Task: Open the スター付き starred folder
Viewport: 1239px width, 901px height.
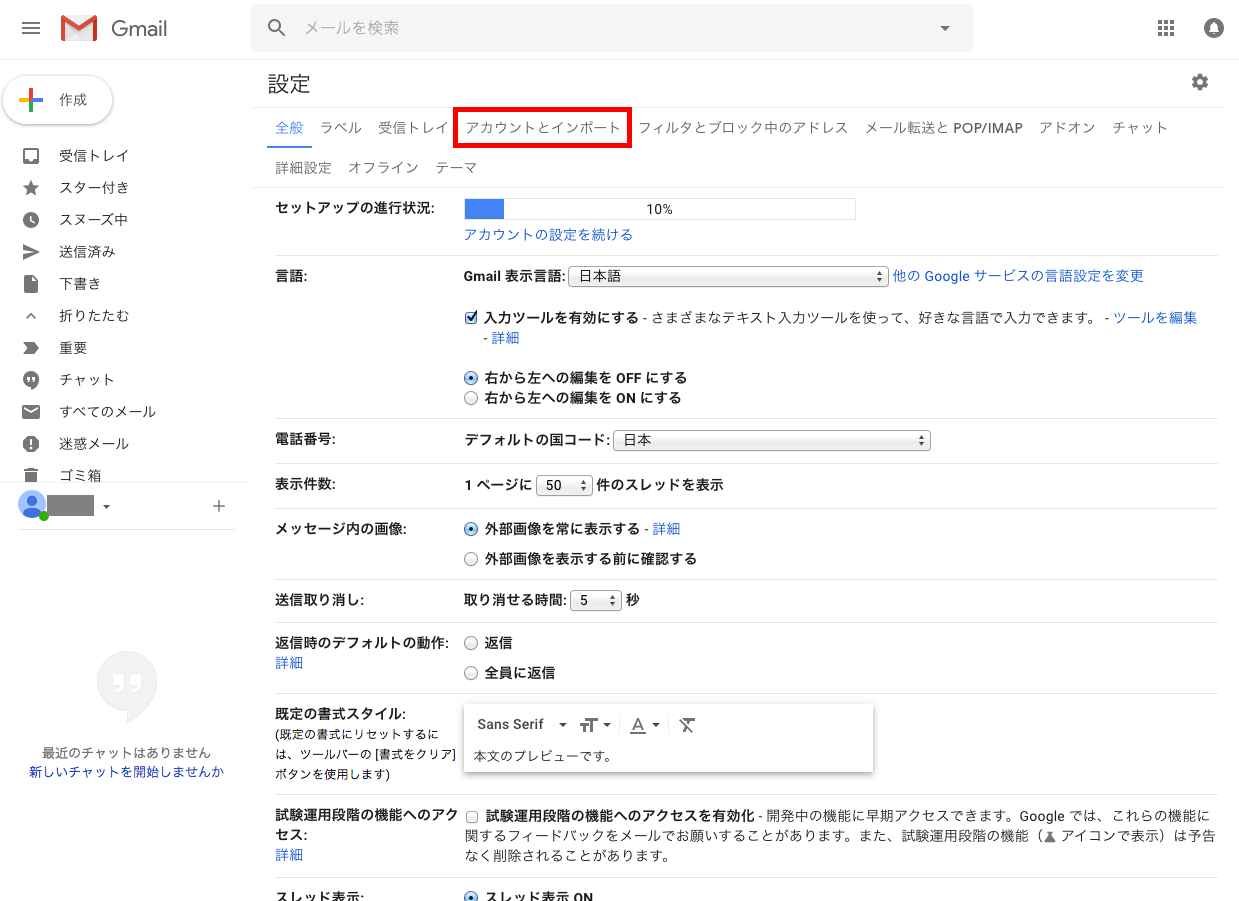Action: [x=93, y=188]
